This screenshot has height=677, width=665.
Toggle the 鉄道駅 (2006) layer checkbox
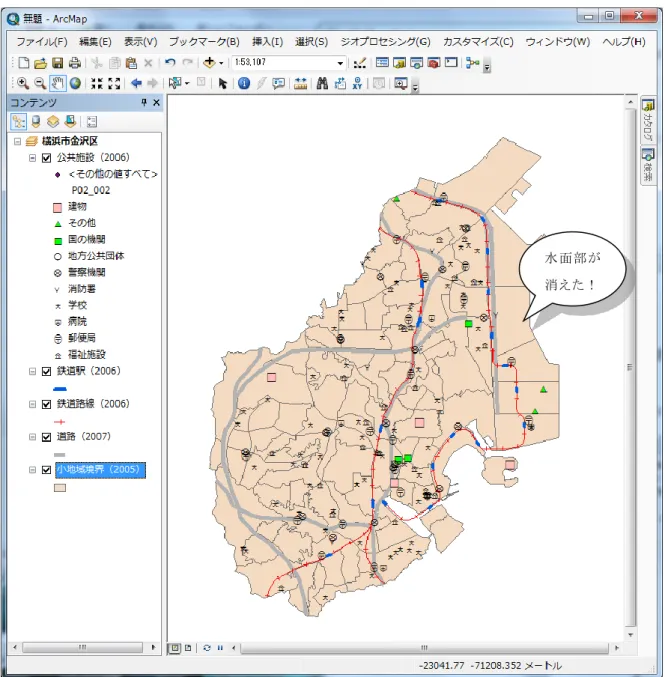(47, 371)
